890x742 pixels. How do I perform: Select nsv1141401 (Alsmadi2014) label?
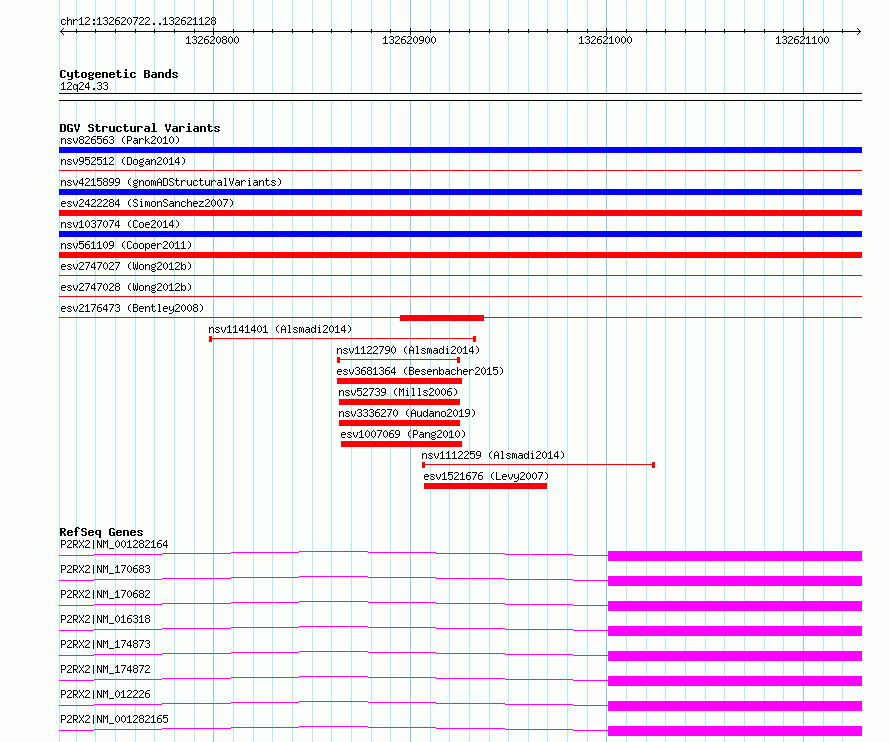point(280,329)
